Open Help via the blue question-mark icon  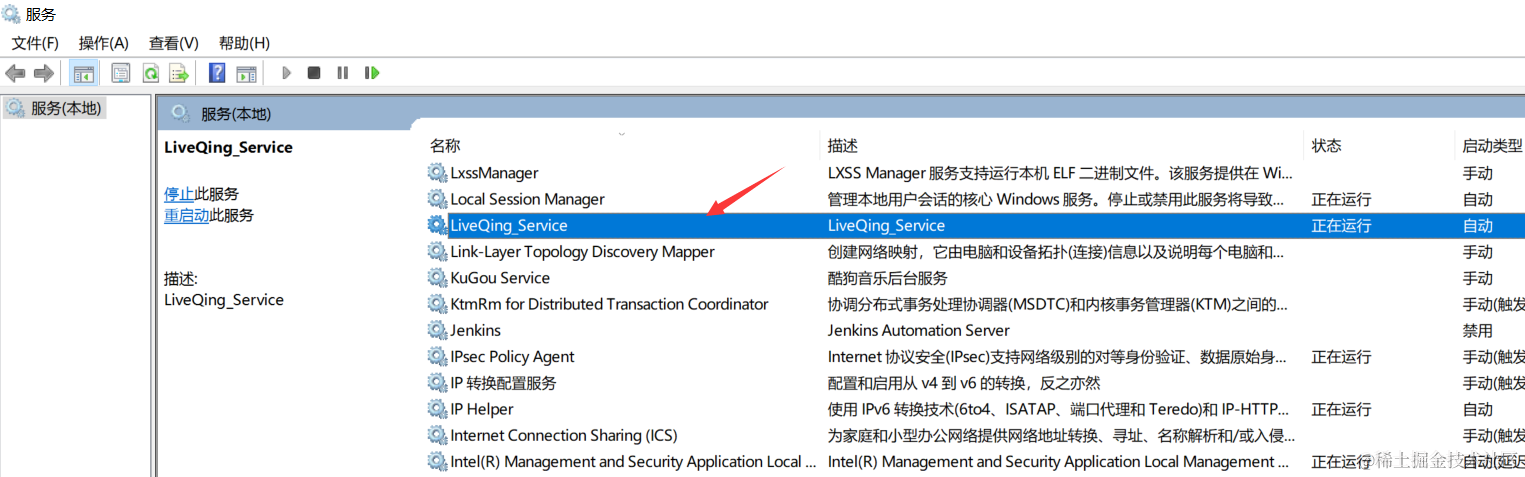[x=217, y=73]
